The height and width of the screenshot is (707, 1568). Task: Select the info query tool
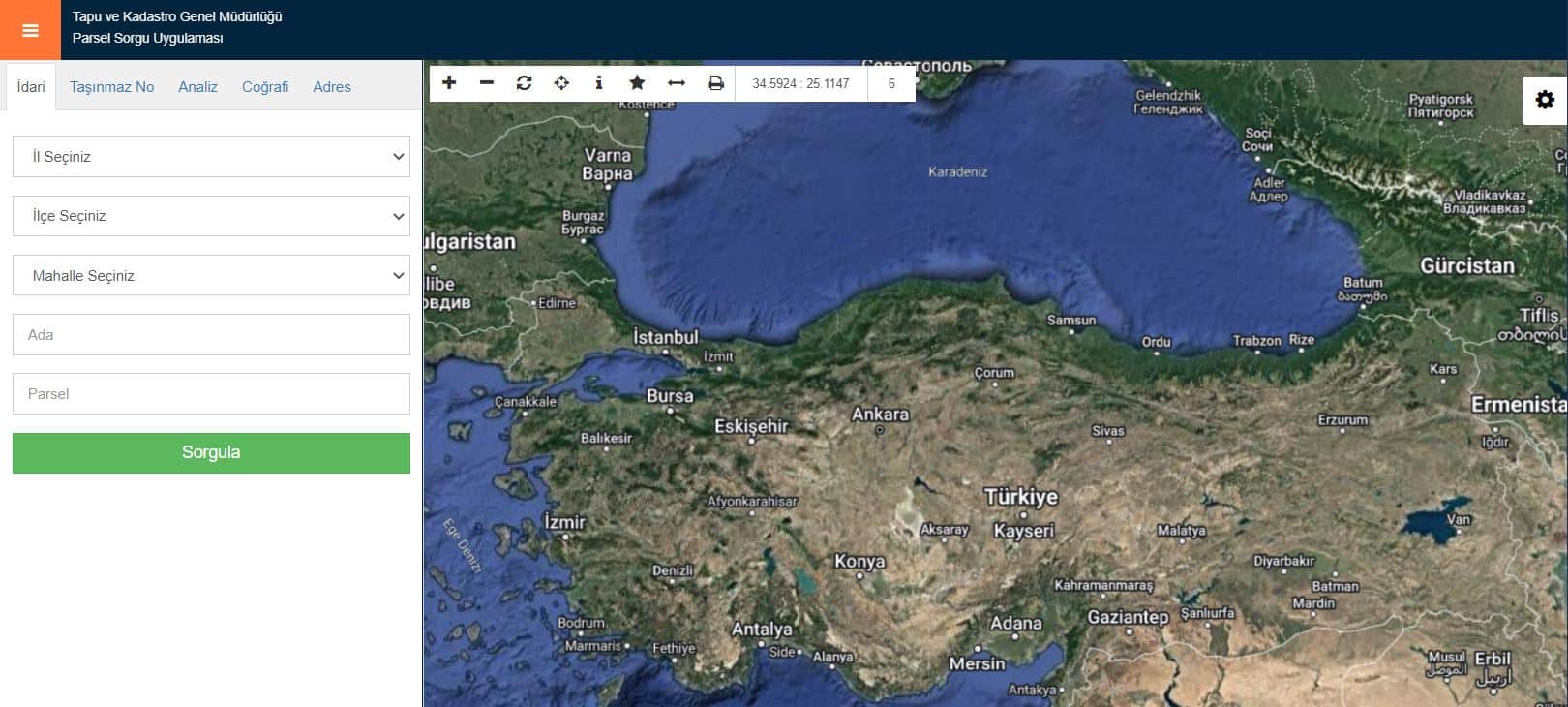(599, 83)
